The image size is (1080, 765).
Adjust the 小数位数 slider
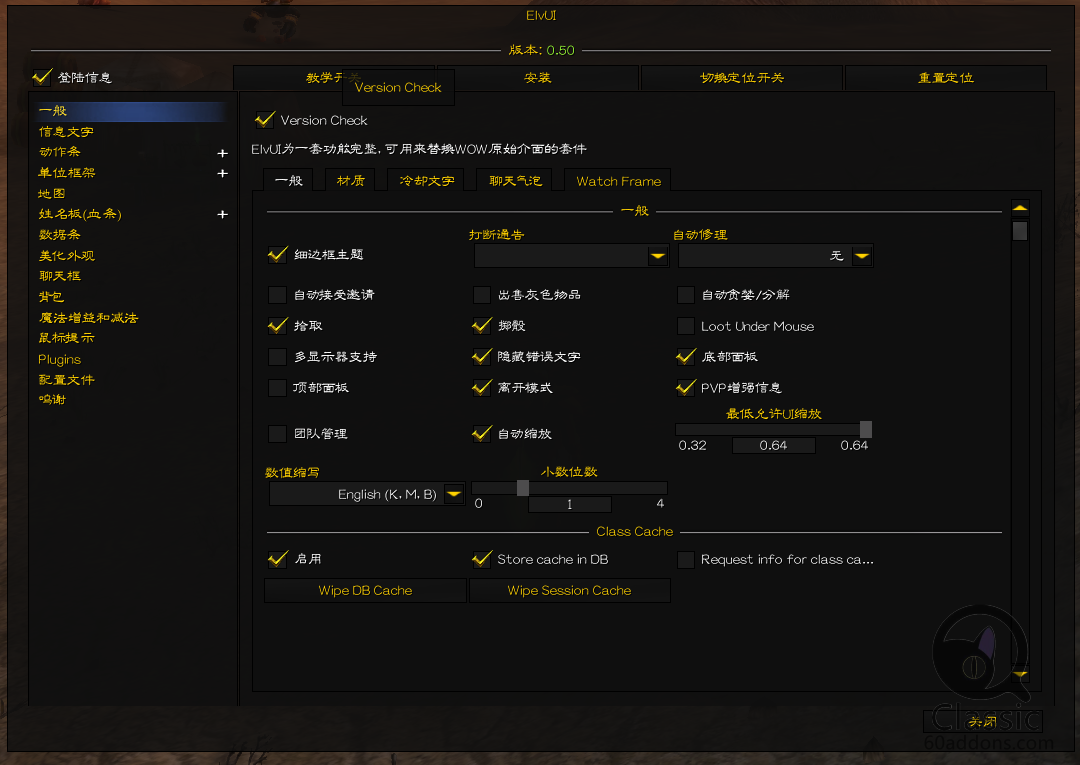point(570,488)
